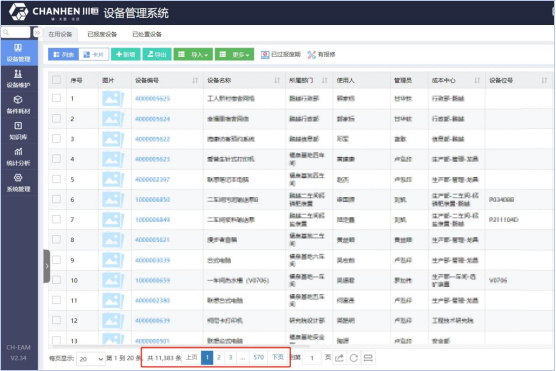The height and width of the screenshot is (371, 556).
Task: Switch to the 已处置设备 tab
Action: (147, 34)
